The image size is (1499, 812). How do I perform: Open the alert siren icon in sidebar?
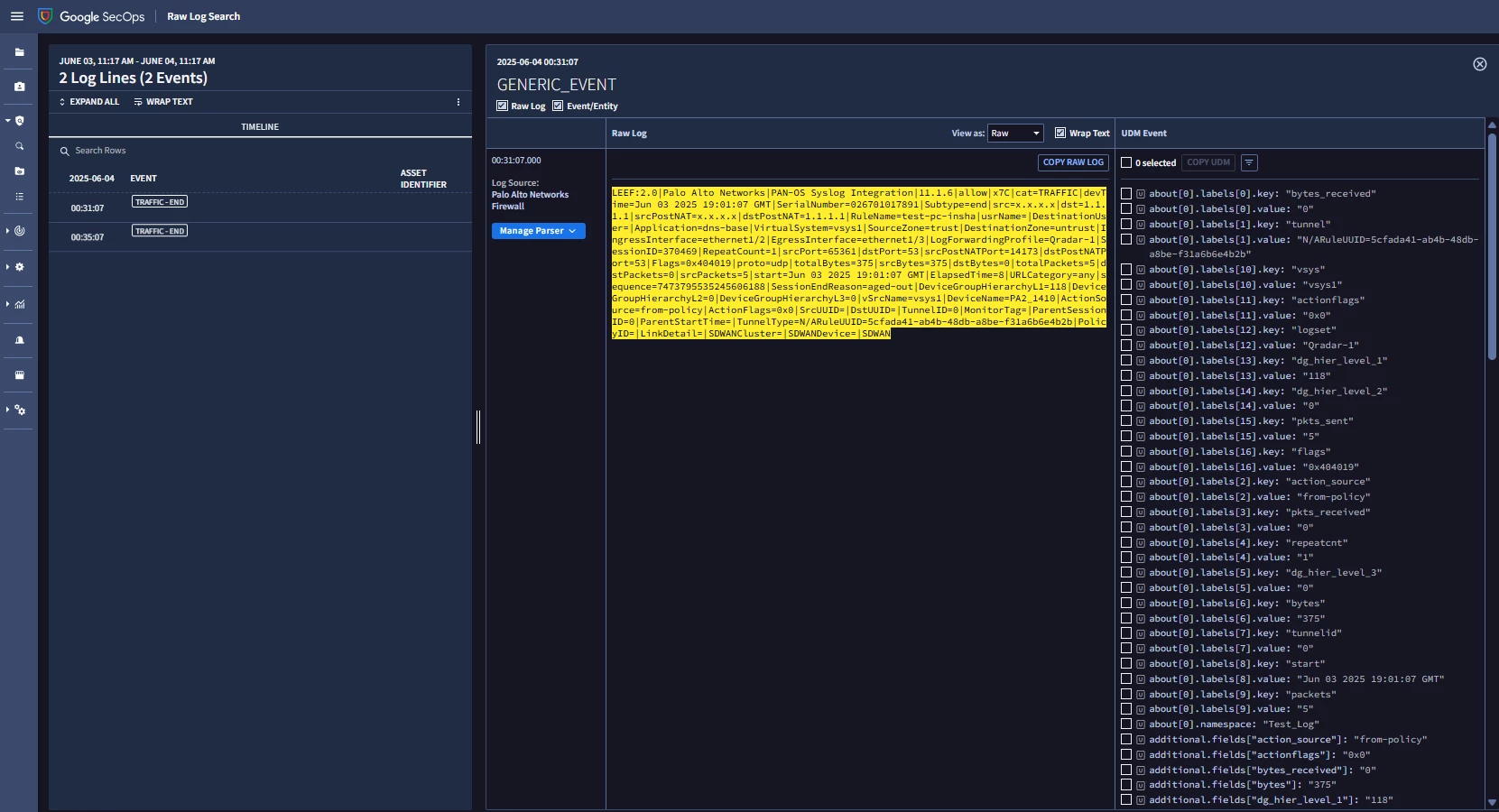(20, 340)
